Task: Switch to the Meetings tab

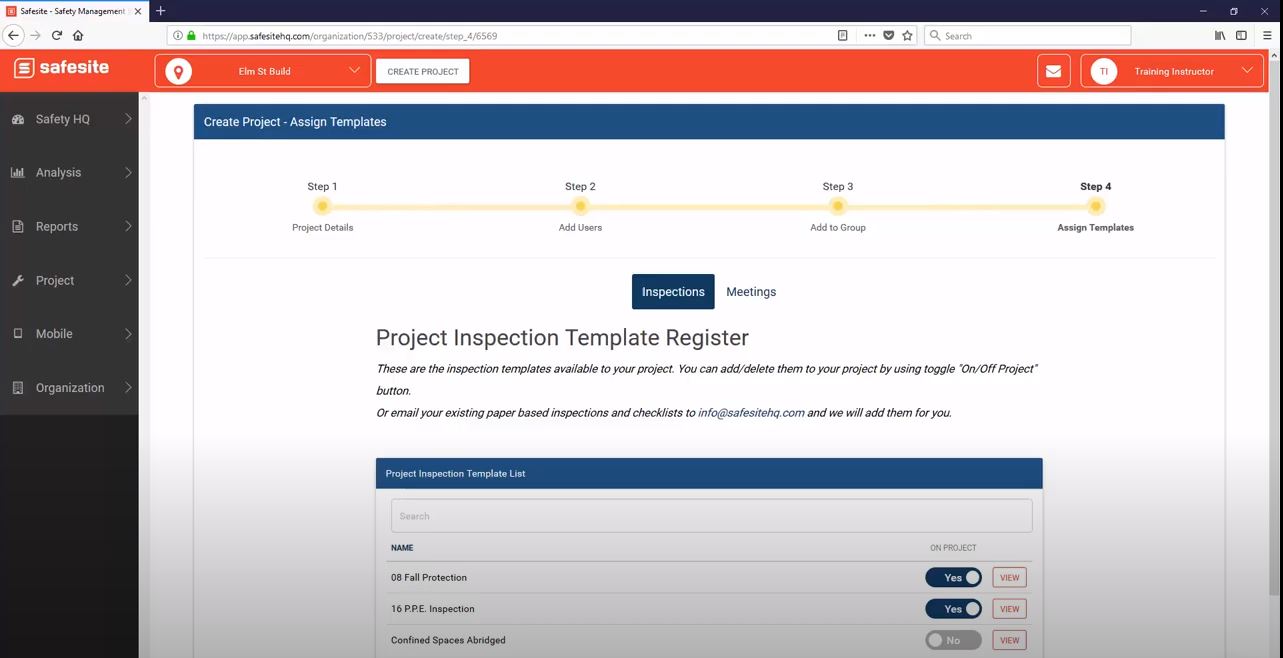Action: tap(751, 292)
